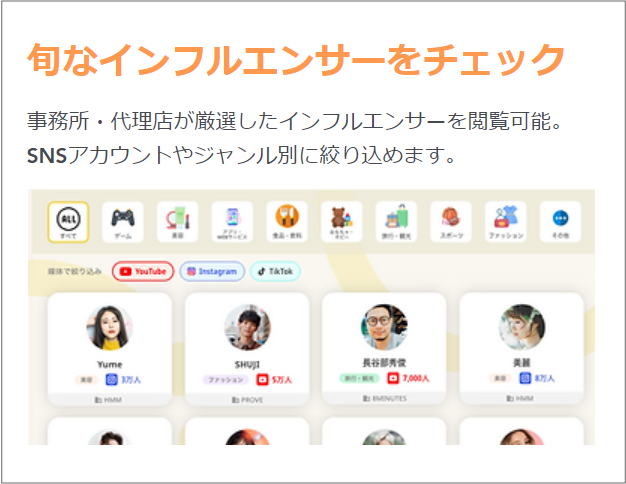Toggle the Instagram media filter

[212, 272]
